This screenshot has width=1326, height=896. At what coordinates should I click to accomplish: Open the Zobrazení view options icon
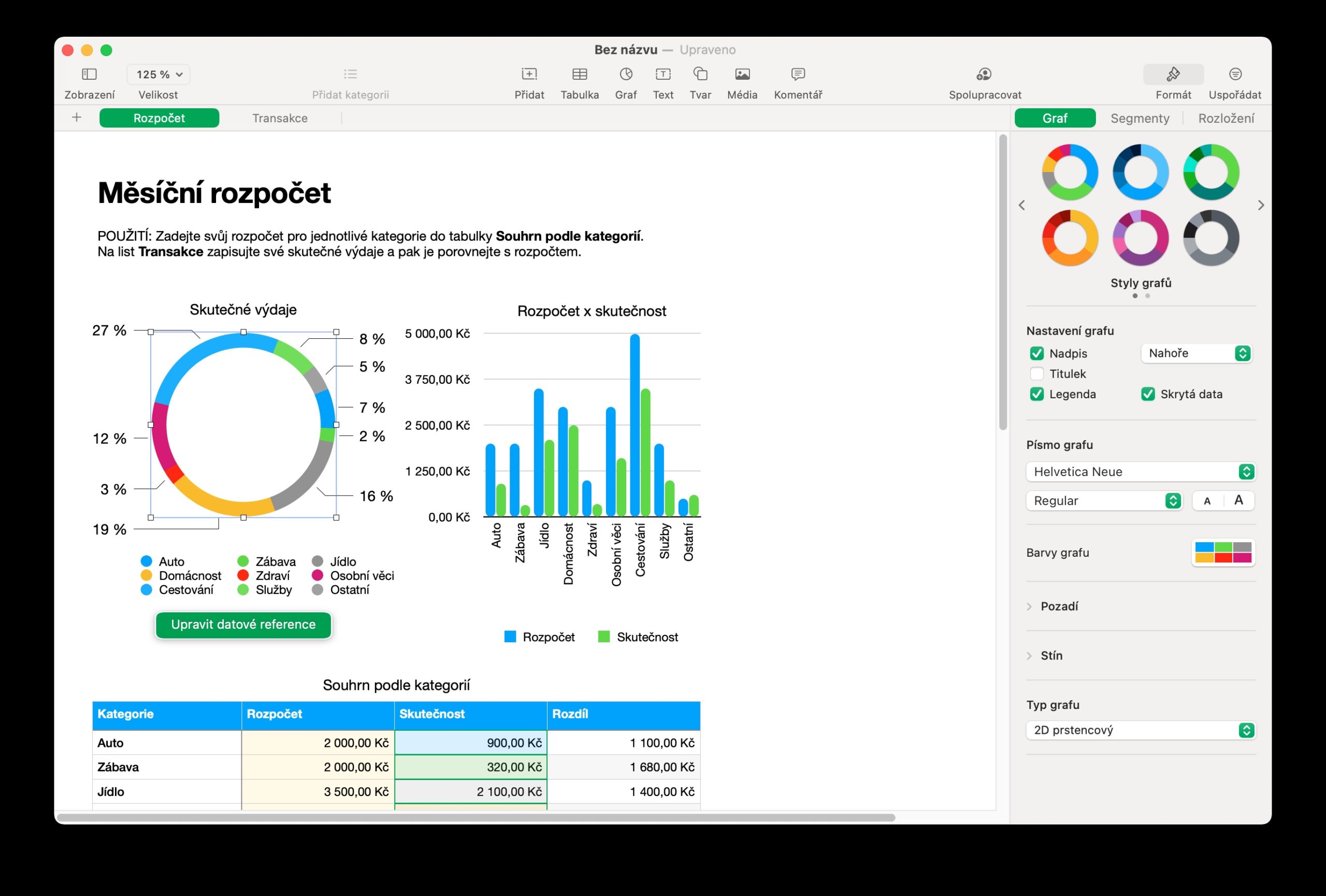pyautogui.click(x=89, y=74)
